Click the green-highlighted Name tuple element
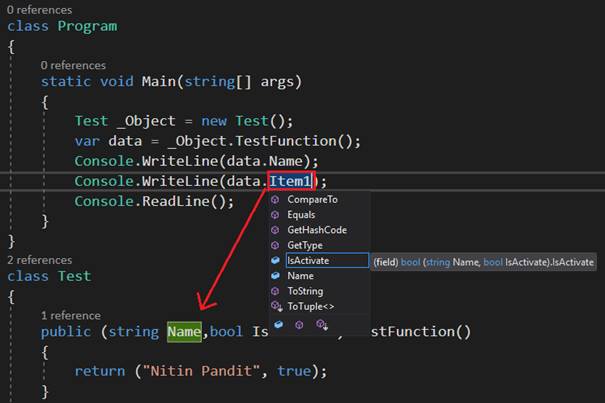Viewport: 605px width, 403px height. click(x=184, y=332)
